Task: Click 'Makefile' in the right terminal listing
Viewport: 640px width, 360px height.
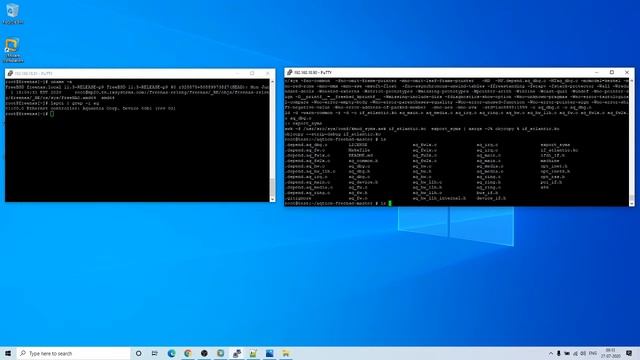Action: 359,150
